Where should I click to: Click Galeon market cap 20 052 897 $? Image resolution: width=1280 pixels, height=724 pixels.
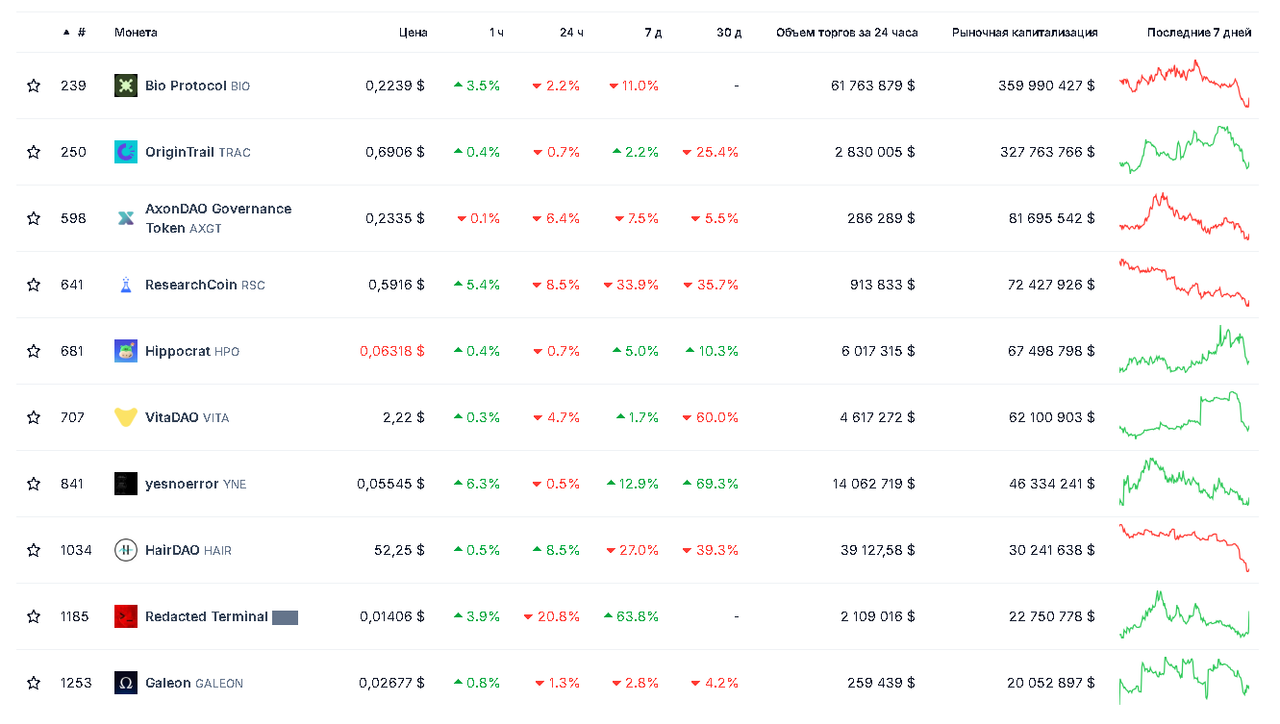pos(1051,683)
